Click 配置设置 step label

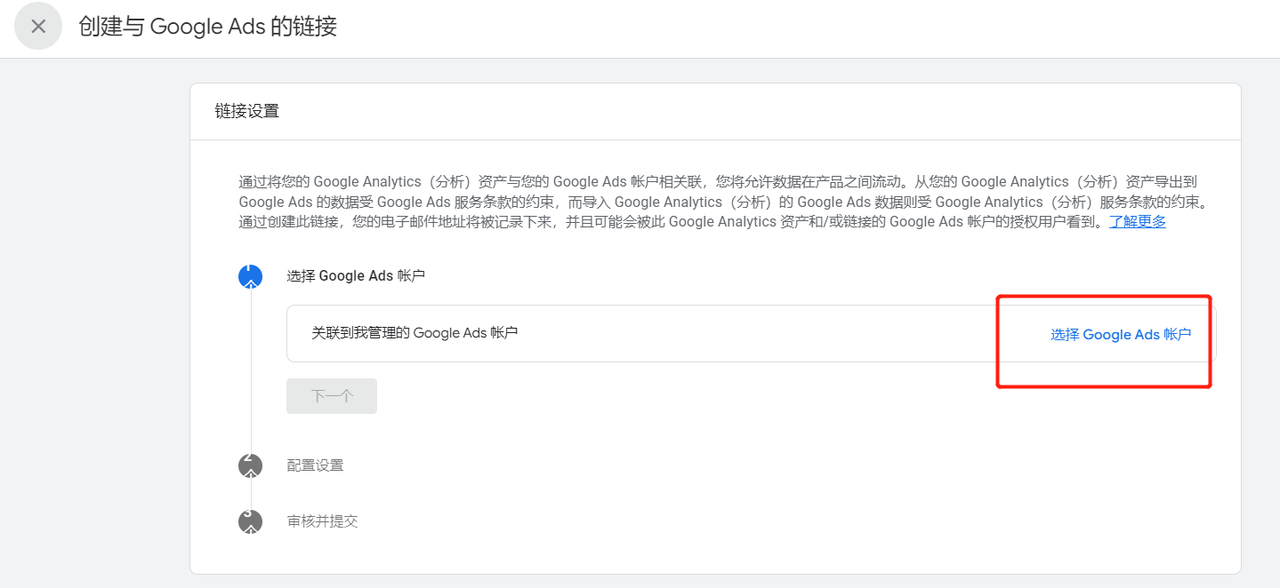click(315, 466)
